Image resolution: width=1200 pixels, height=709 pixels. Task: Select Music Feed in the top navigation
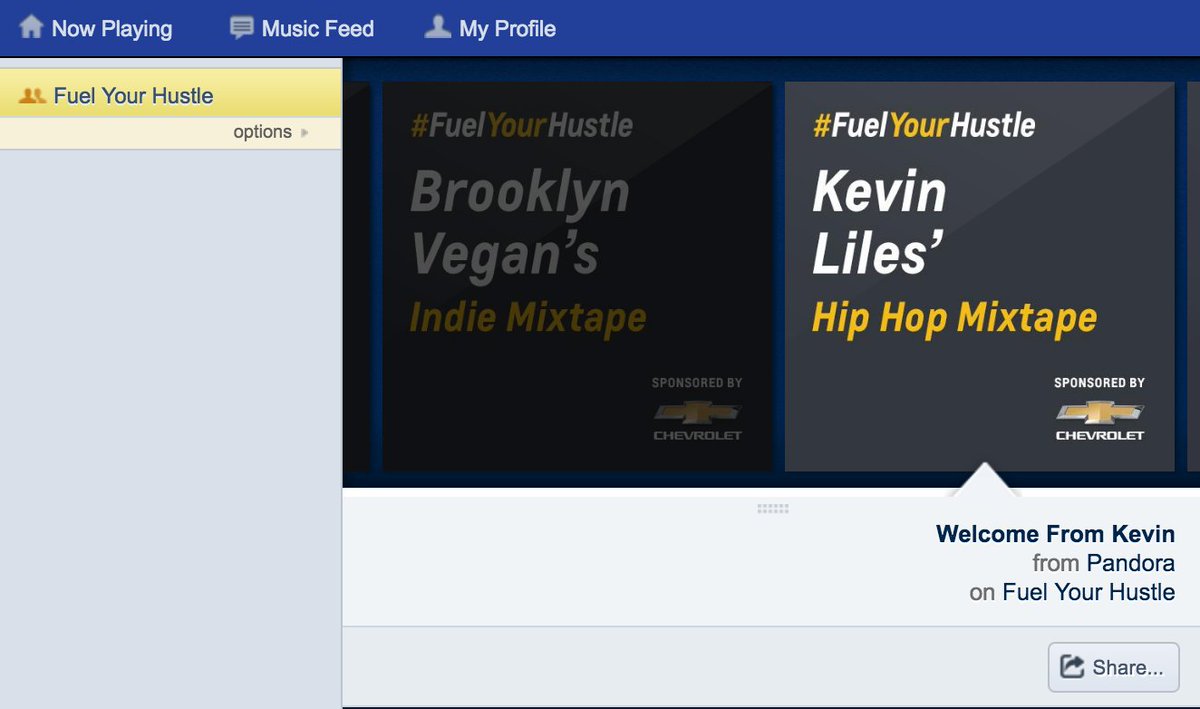[x=316, y=28]
